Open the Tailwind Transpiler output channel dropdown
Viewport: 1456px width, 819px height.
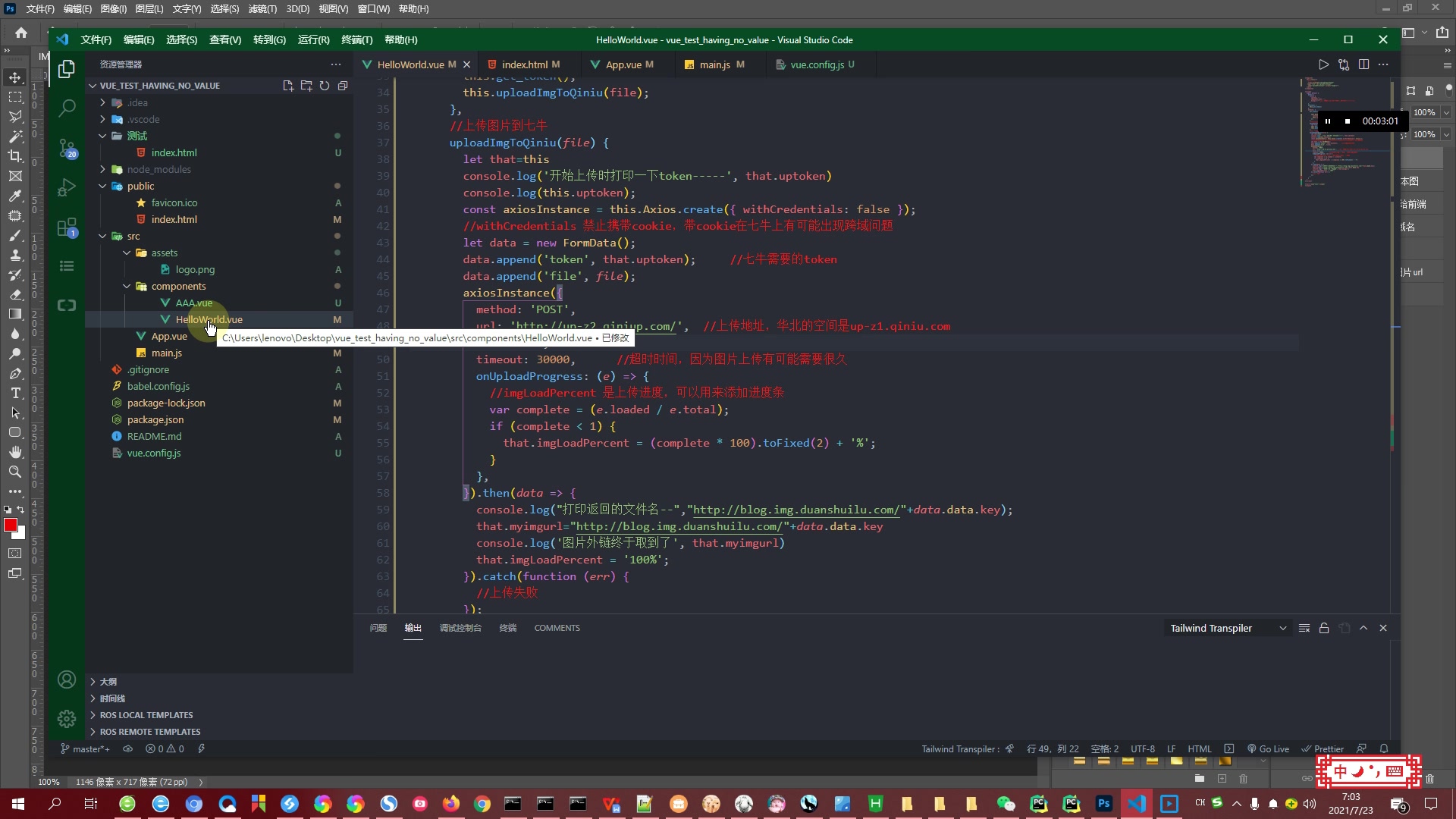1282,628
